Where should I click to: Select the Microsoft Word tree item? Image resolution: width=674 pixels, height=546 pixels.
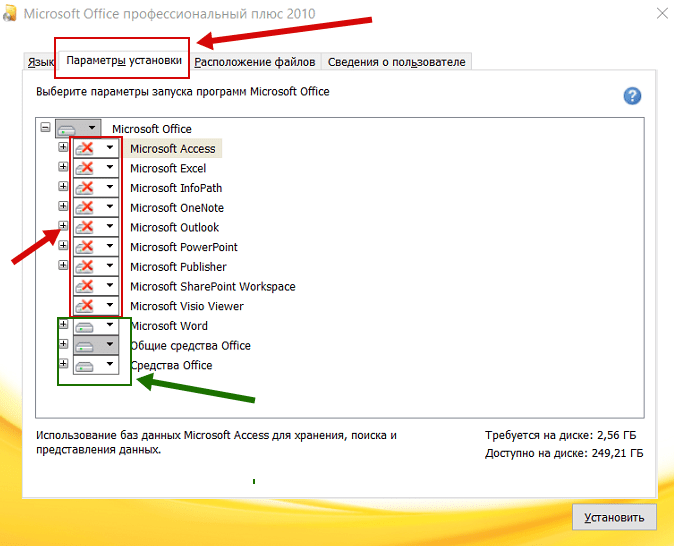pyautogui.click(x=169, y=326)
